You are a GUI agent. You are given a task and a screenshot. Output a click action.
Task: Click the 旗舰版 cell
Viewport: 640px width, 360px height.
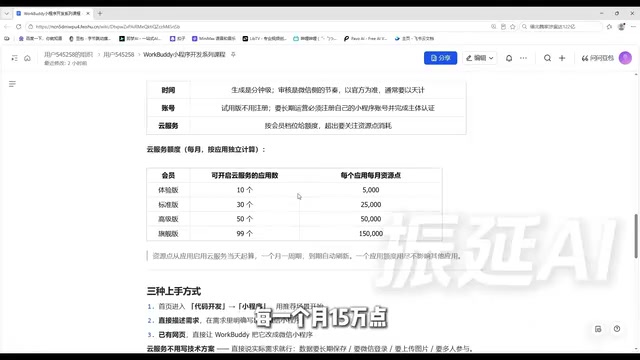168,233
